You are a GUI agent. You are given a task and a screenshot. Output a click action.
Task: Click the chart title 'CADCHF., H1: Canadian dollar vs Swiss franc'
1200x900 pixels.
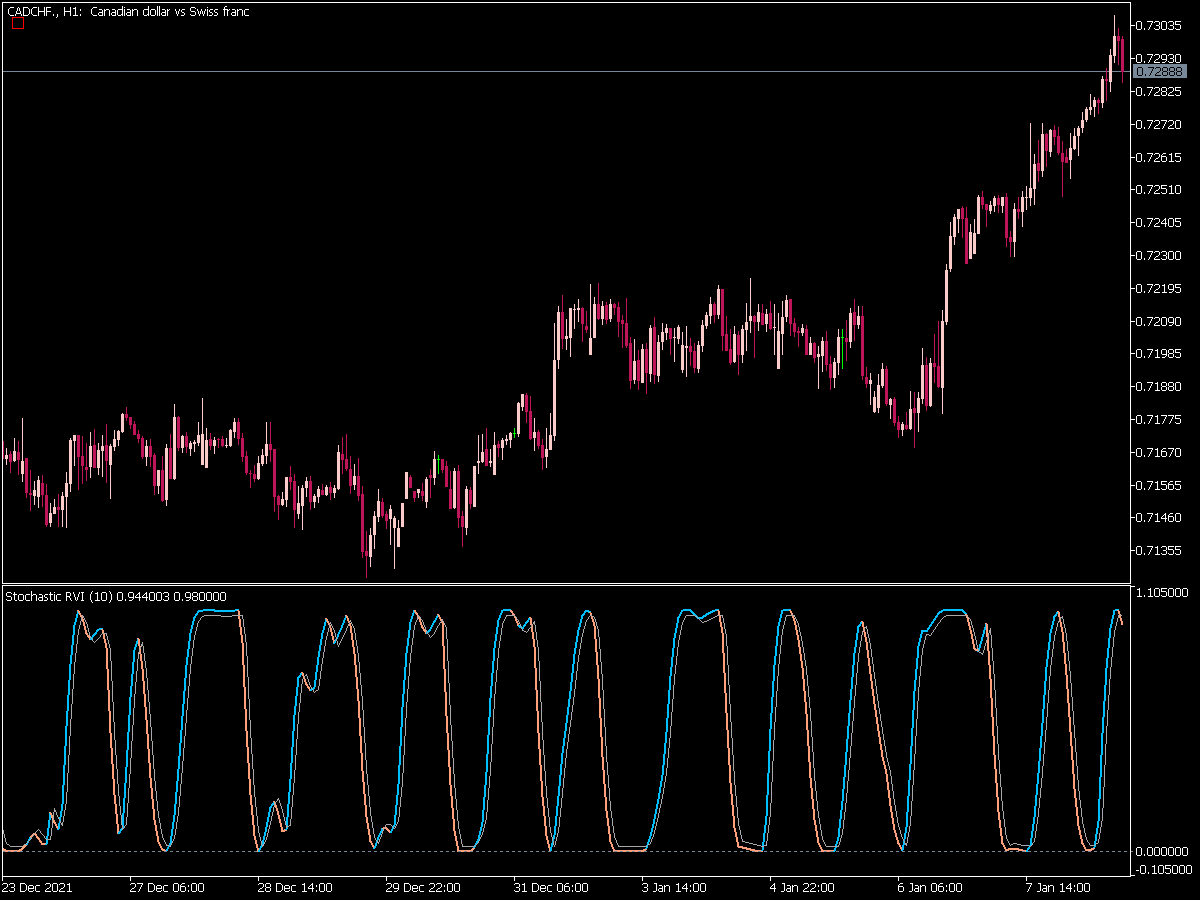click(128, 11)
